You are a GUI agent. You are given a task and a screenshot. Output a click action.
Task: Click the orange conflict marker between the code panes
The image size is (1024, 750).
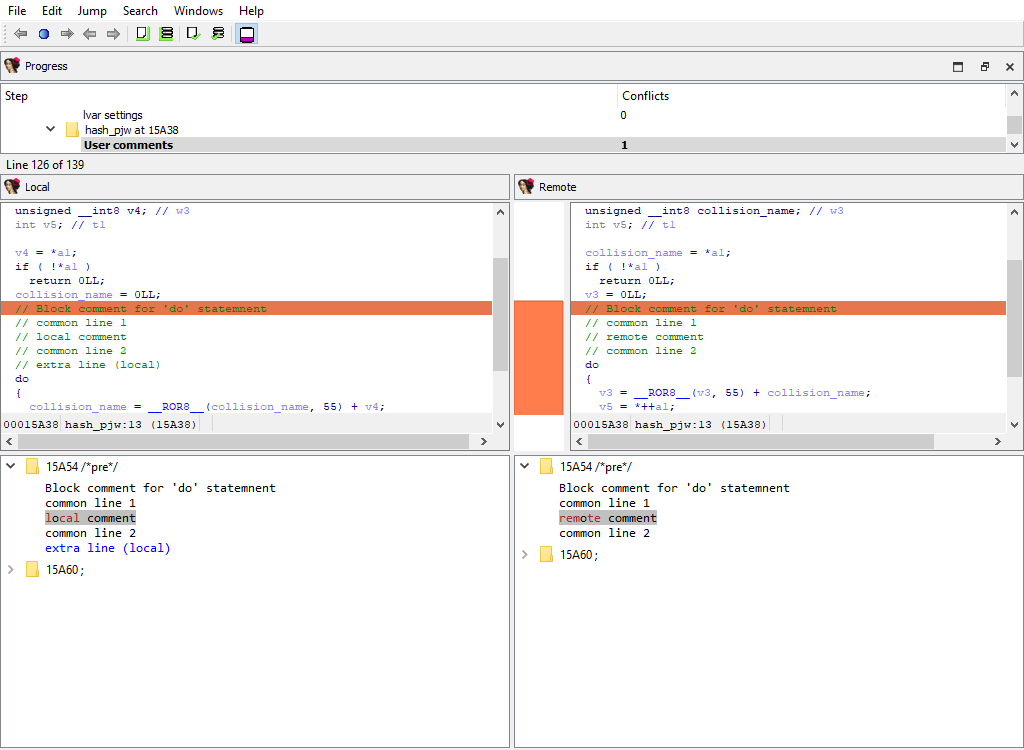[538, 357]
